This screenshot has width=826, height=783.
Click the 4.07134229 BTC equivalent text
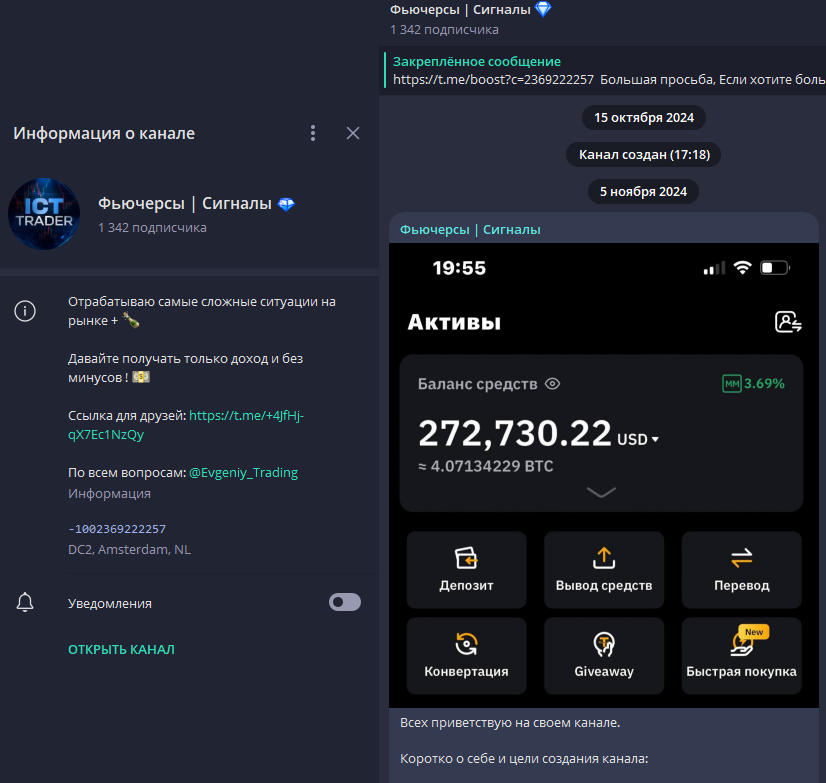[x=486, y=466]
